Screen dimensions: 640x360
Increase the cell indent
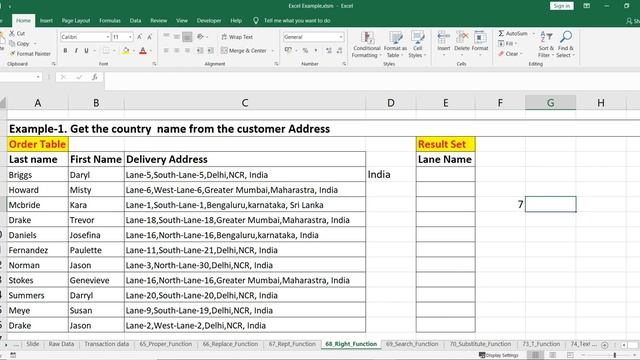tap(210, 51)
